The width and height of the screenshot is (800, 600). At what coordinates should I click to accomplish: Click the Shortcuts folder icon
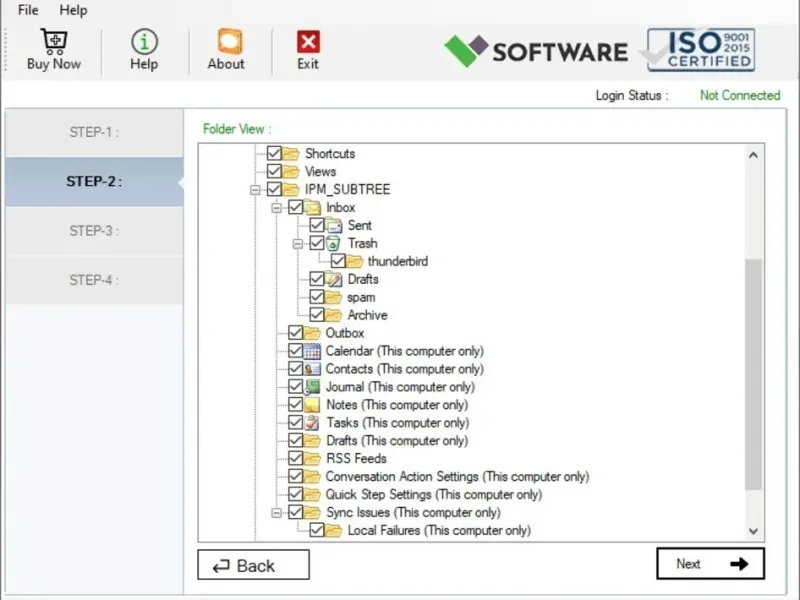coord(291,153)
